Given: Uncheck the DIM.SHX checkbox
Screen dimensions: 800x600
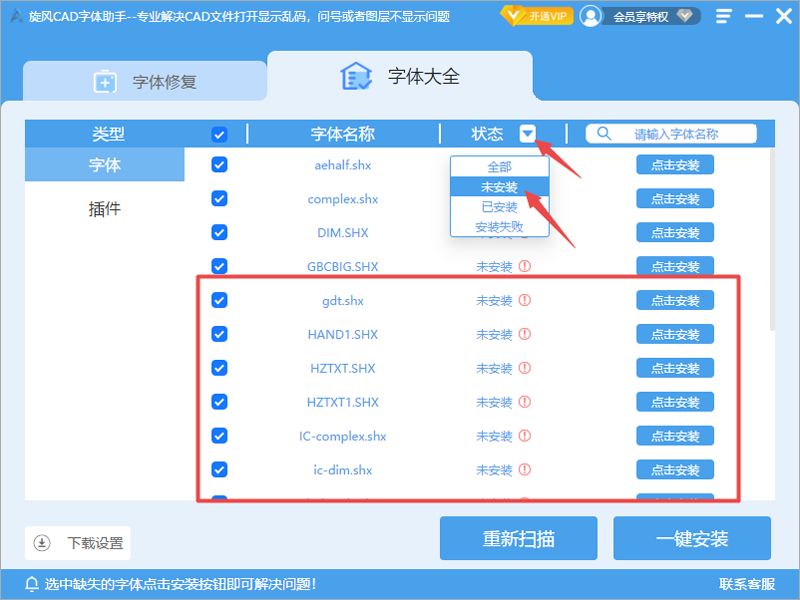Looking at the screenshot, I should [x=219, y=233].
